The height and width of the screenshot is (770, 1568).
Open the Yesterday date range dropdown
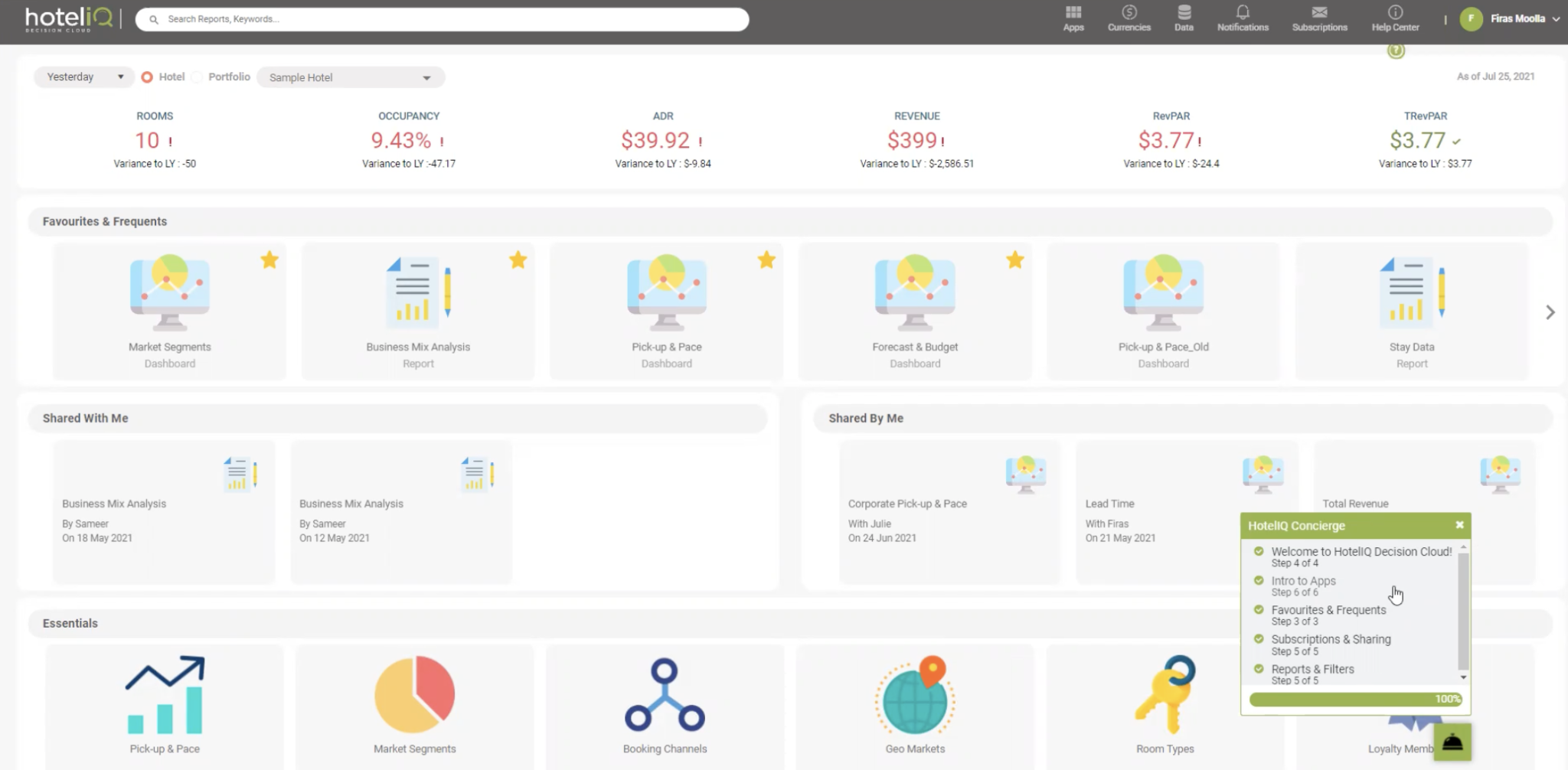pyautogui.click(x=84, y=77)
